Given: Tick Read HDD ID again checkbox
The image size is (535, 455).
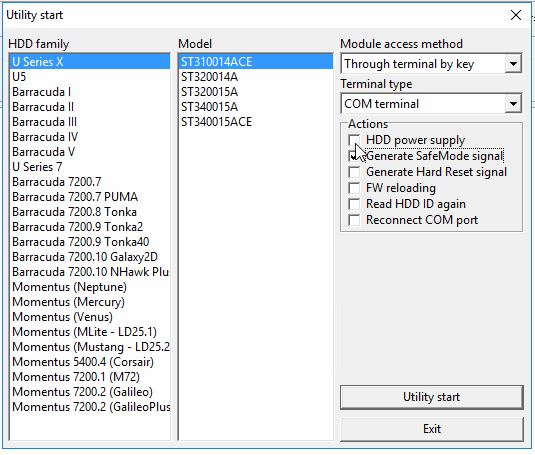Looking at the screenshot, I should click(354, 204).
